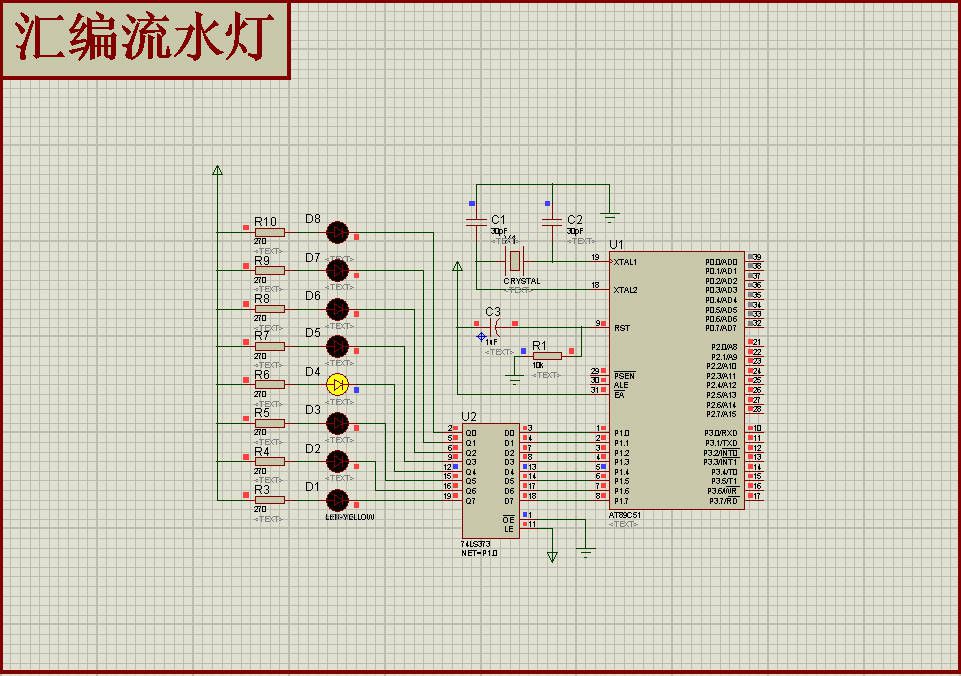Screen dimensions: 961x676
Task: Click the ground symbol below resistor R1
Action: (x=515, y=379)
